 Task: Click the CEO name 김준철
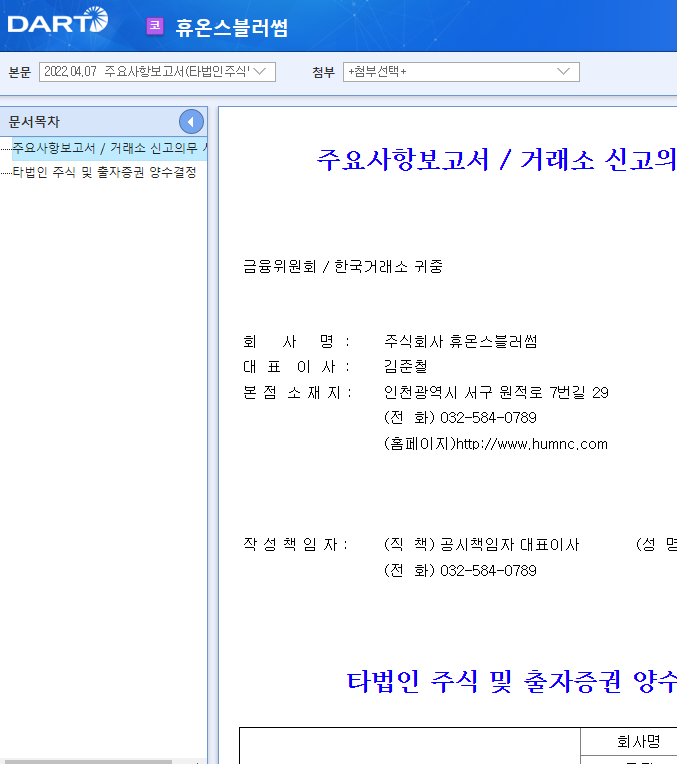(x=406, y=366)
